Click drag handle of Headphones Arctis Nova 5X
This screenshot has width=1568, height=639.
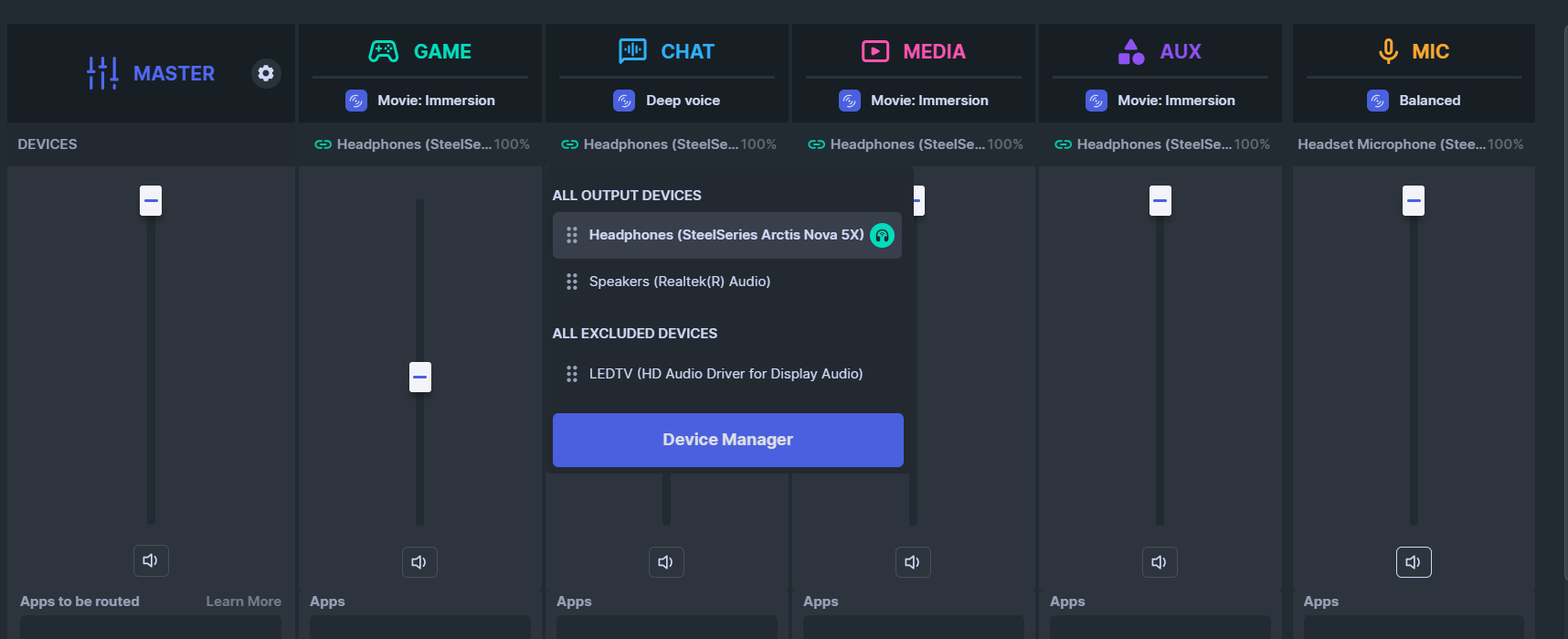click(x=572, y=235)
